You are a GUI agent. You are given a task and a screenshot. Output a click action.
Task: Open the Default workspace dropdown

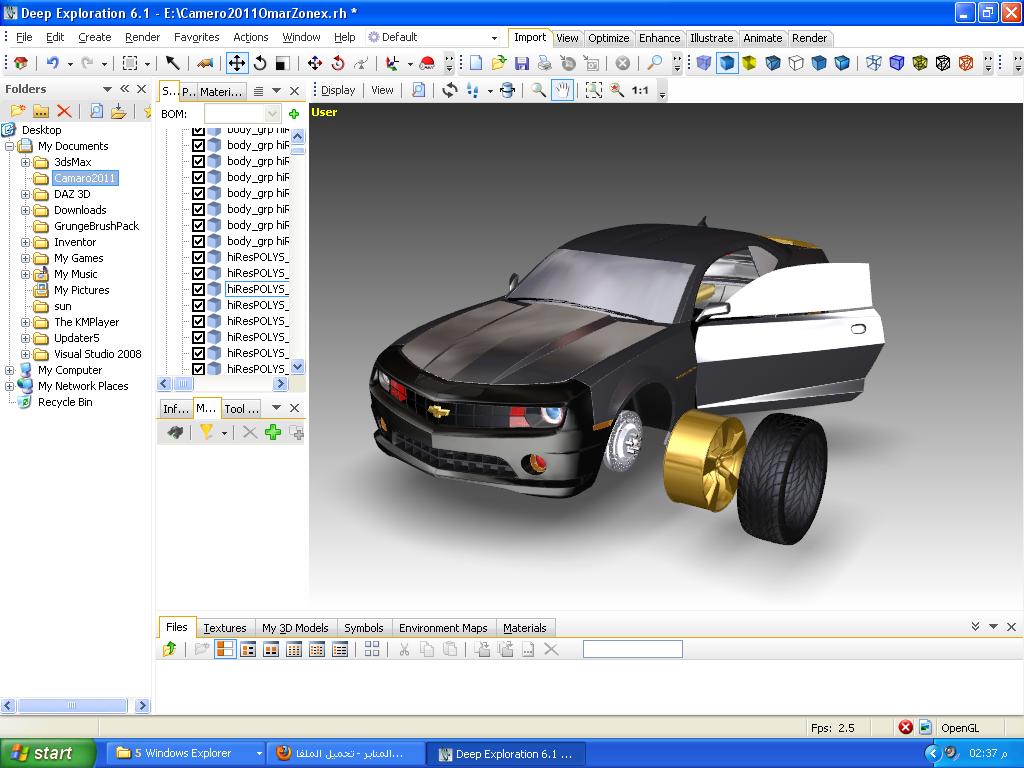coord(494,38)
